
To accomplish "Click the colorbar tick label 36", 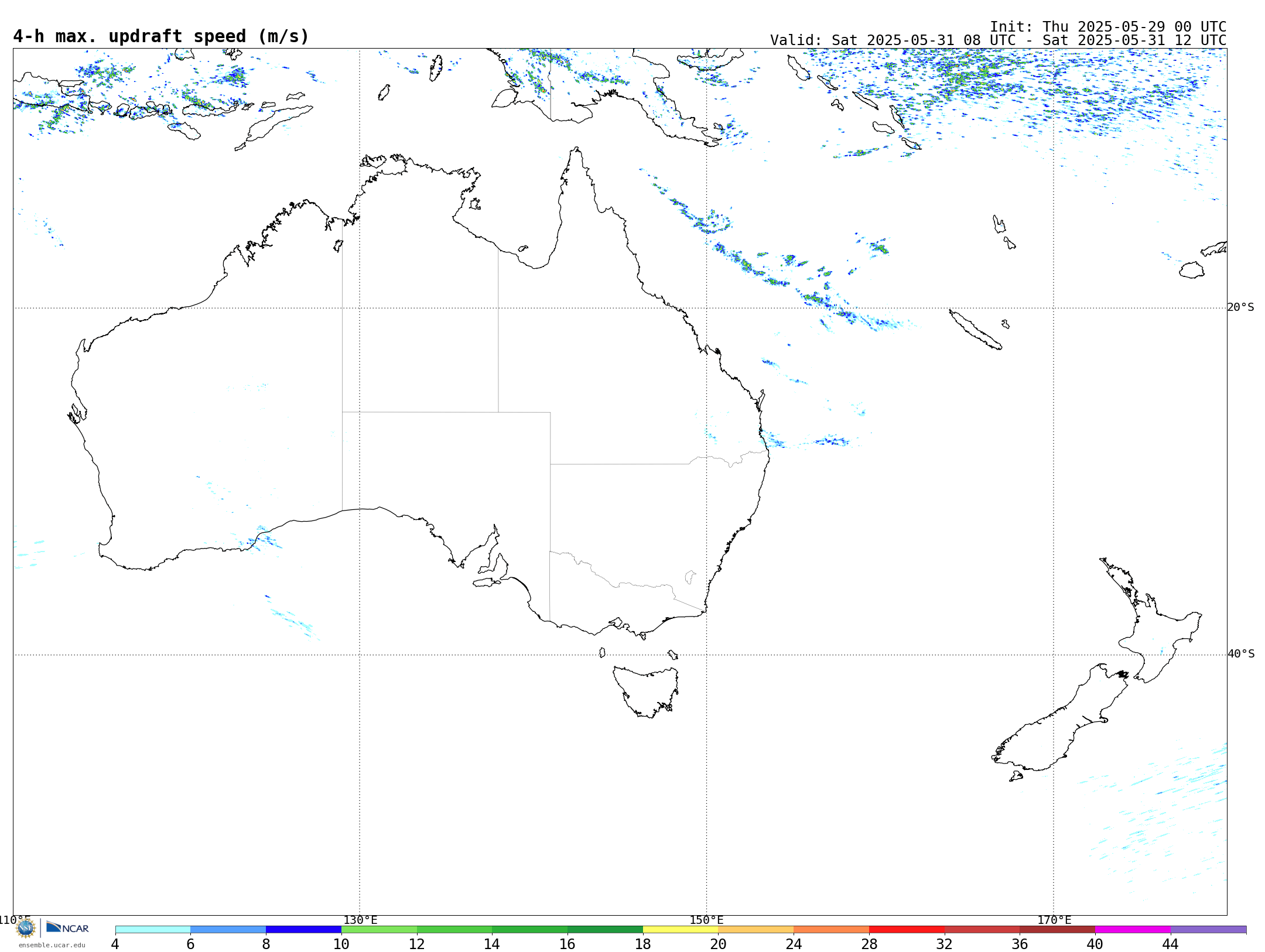I will coord(1020,944).
